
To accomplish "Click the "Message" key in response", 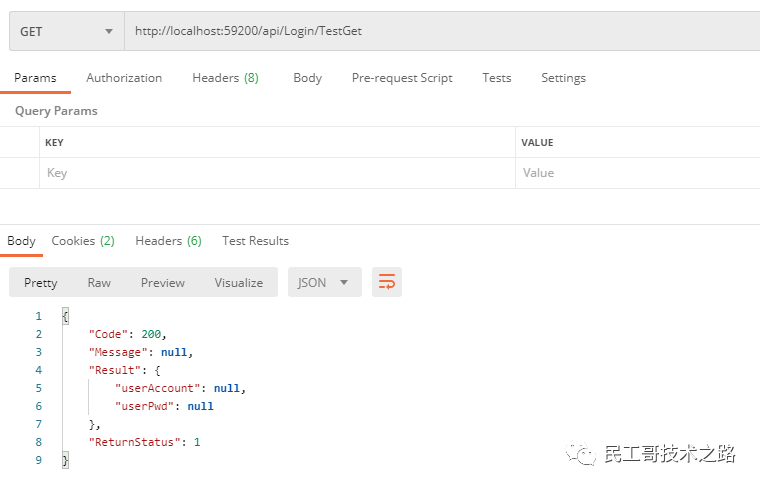I will point(118,352).
